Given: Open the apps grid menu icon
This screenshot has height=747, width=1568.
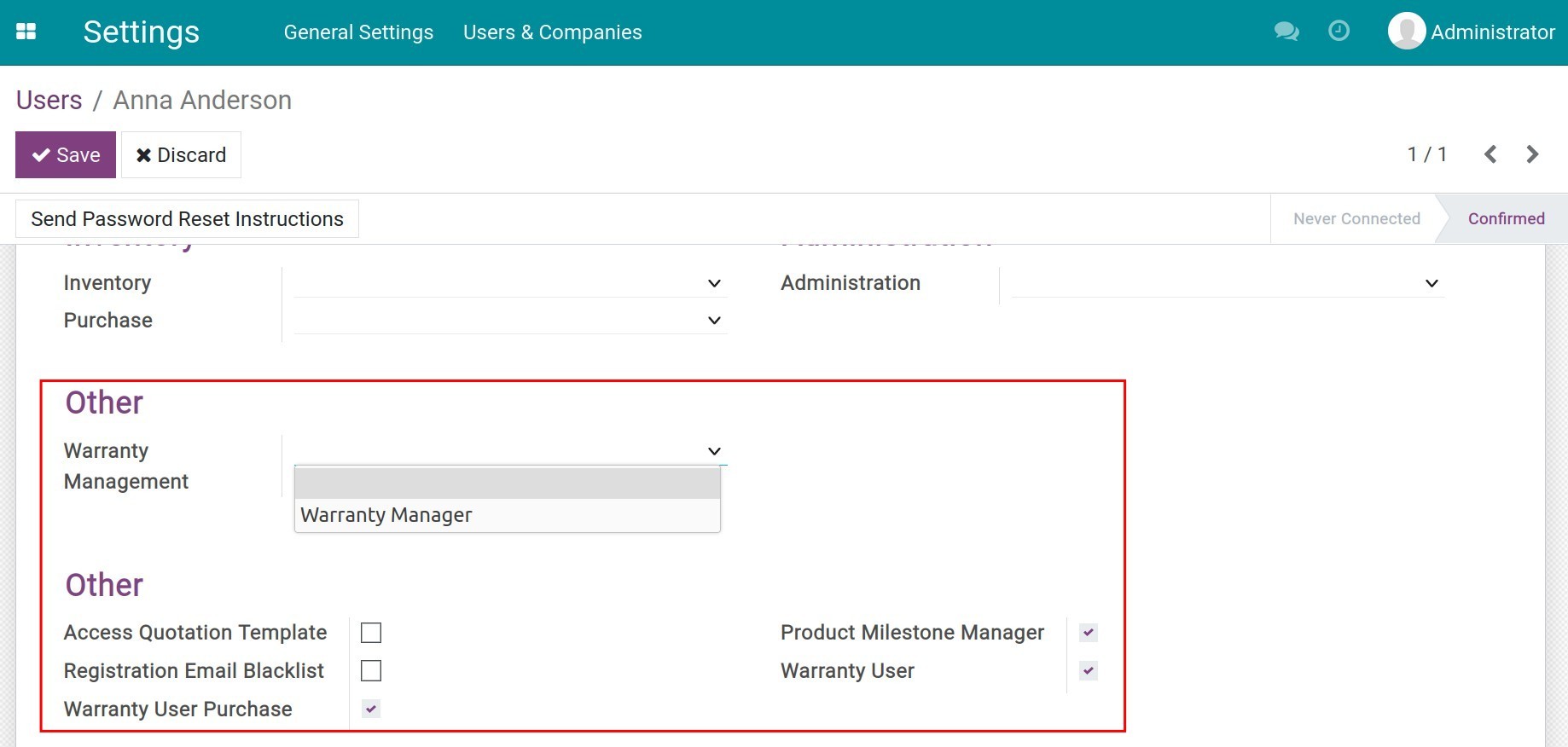Looking at the screenshot, I should (x=26, y=32).
